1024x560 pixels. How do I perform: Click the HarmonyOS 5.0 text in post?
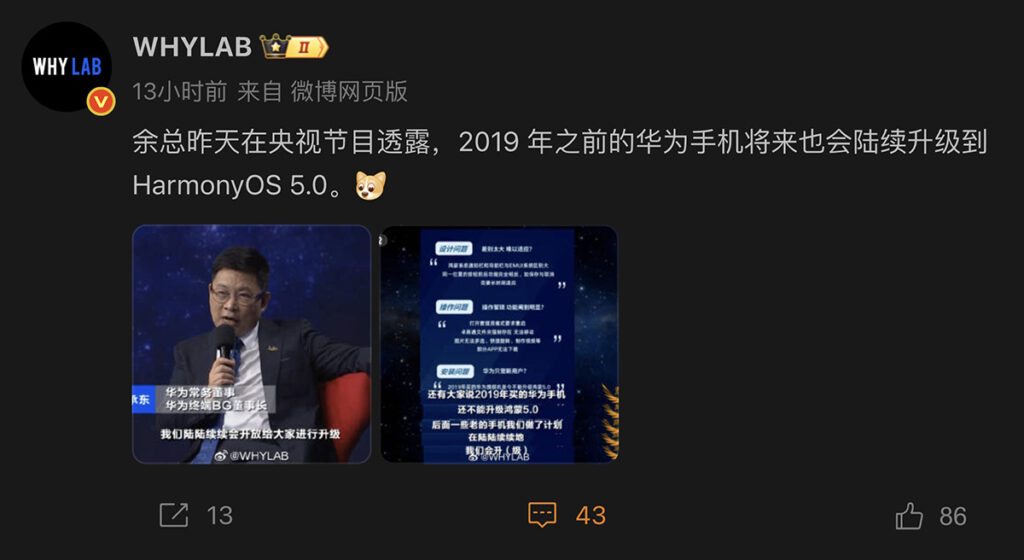point(231,185)
